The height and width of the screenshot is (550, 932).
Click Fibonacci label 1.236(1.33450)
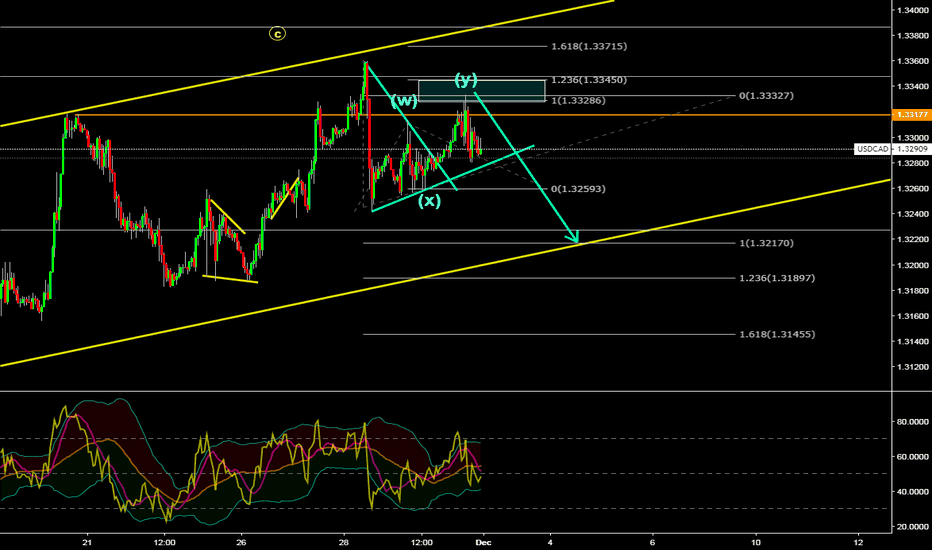(x=589, y=80)
